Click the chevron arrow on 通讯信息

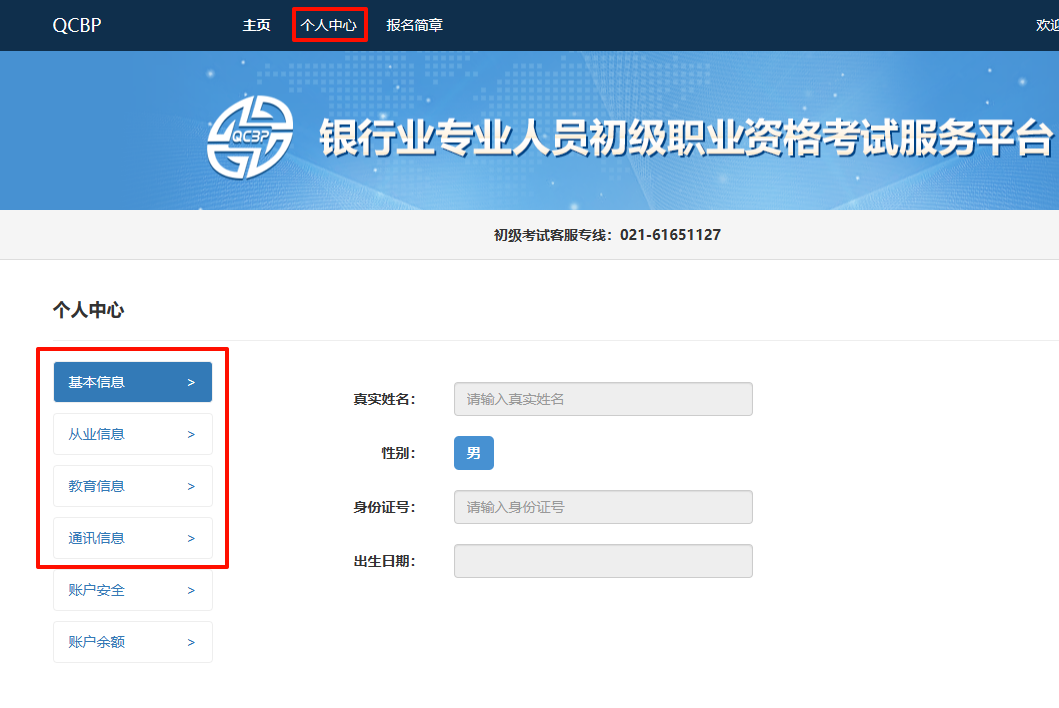click(191, 538)
